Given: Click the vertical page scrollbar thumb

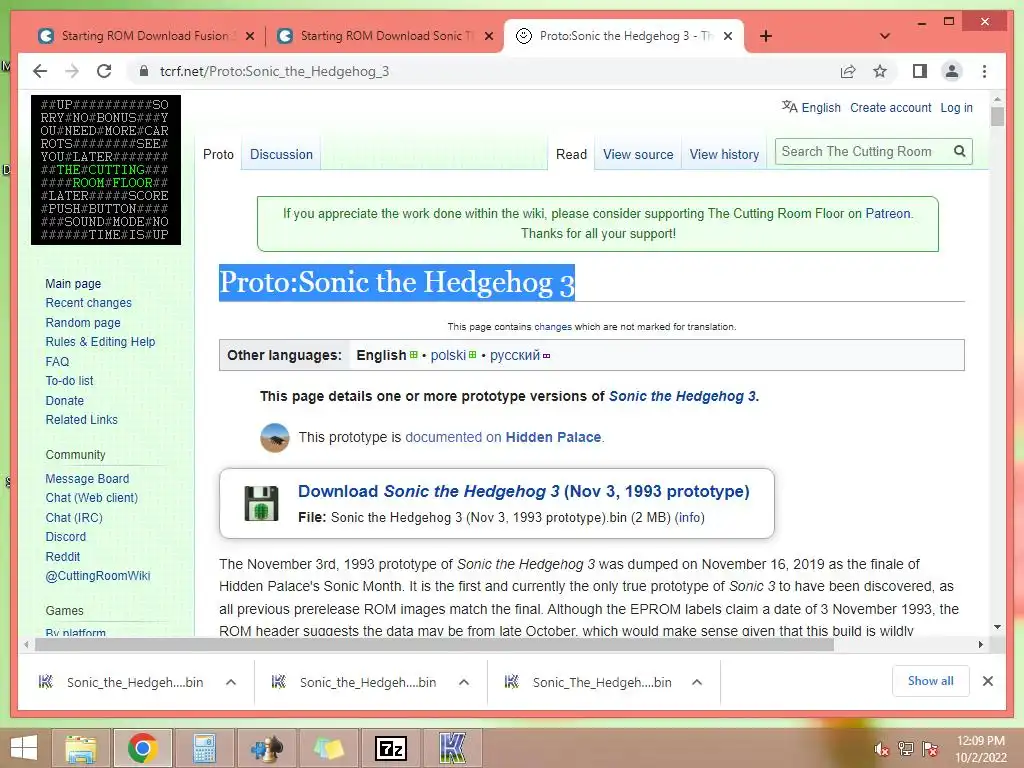Looking at the screenshot, I should coord(997,116).
